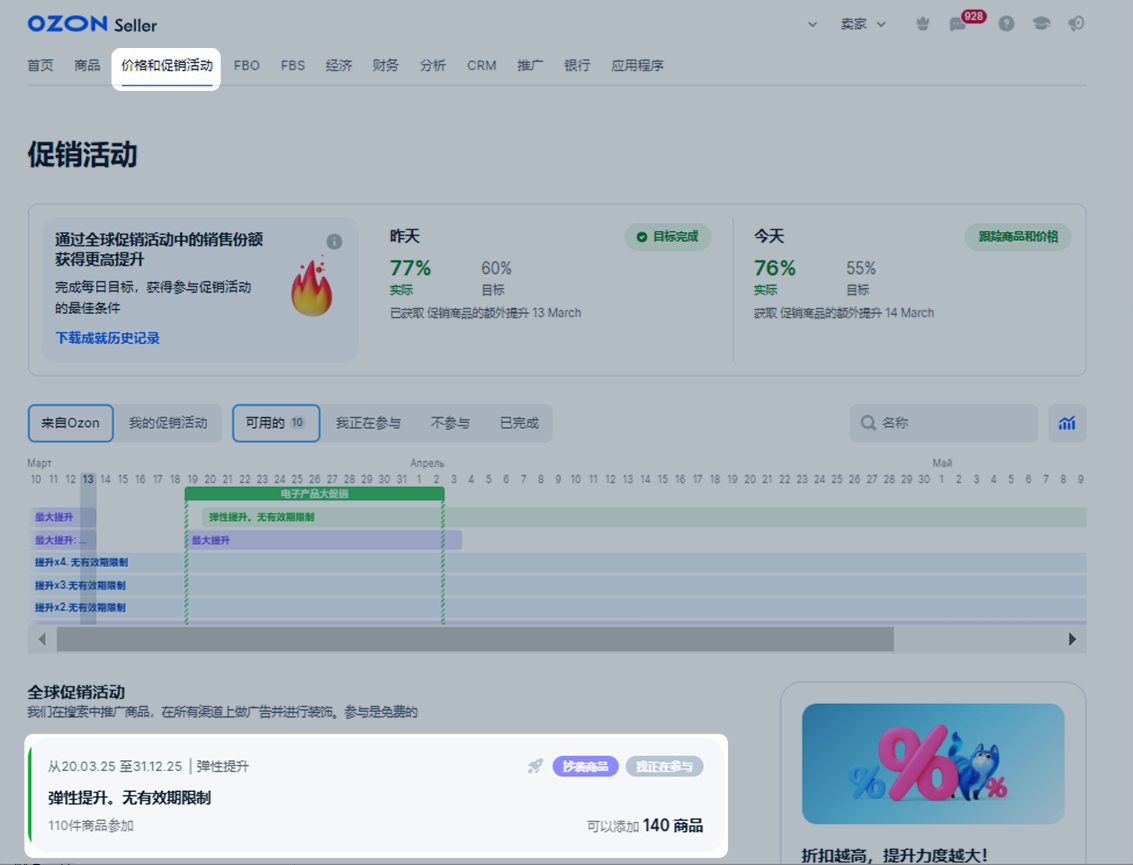The height and width of the screenshot is (865, 1133).
Task: Select the 来自Ozon toggle option
Action: click(x=70, y=423)
